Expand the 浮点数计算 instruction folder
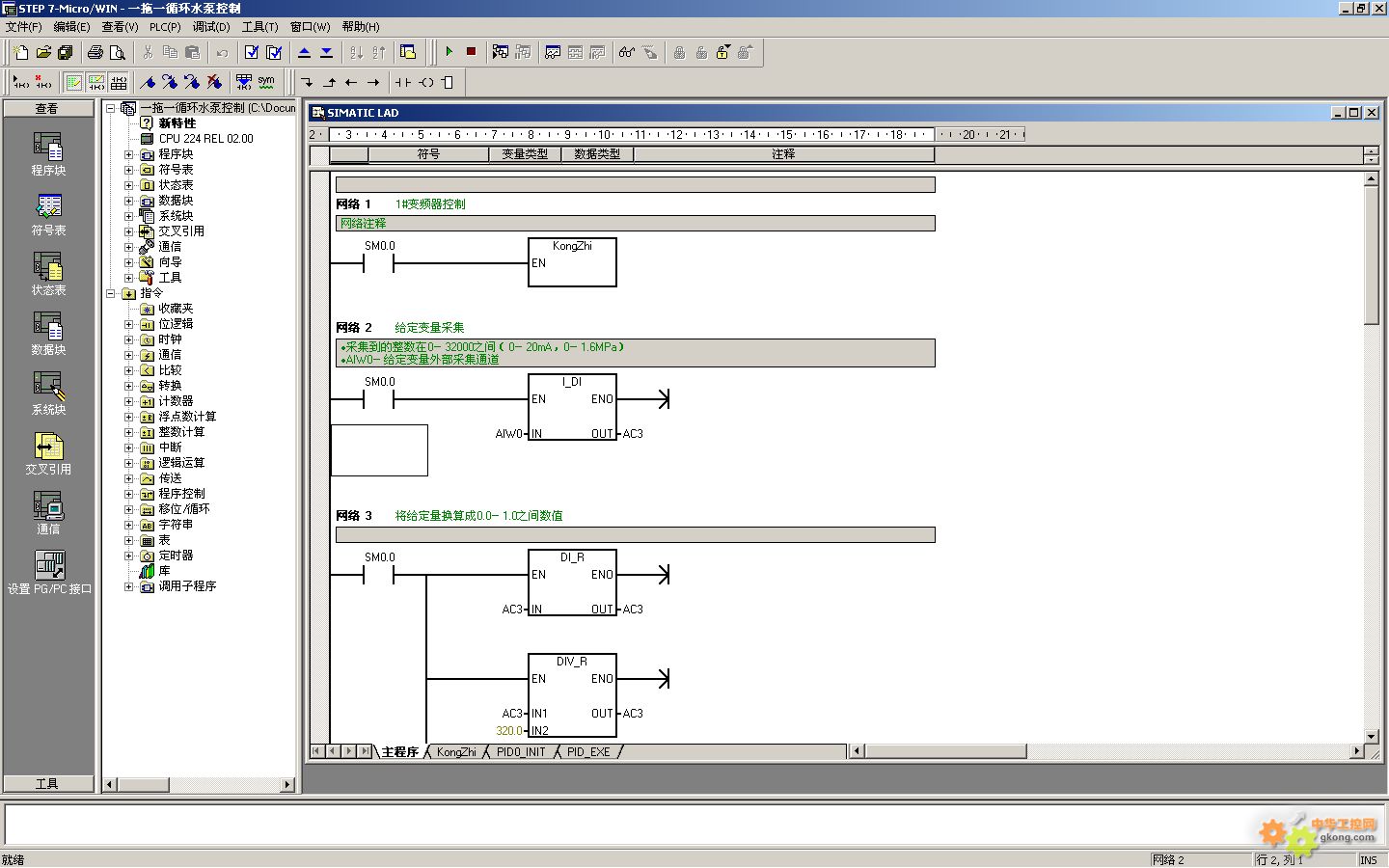 [x=128, y=417]
